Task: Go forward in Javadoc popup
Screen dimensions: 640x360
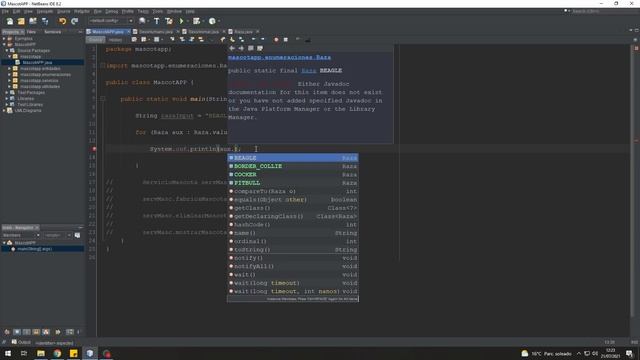Action: click(241, 48)
